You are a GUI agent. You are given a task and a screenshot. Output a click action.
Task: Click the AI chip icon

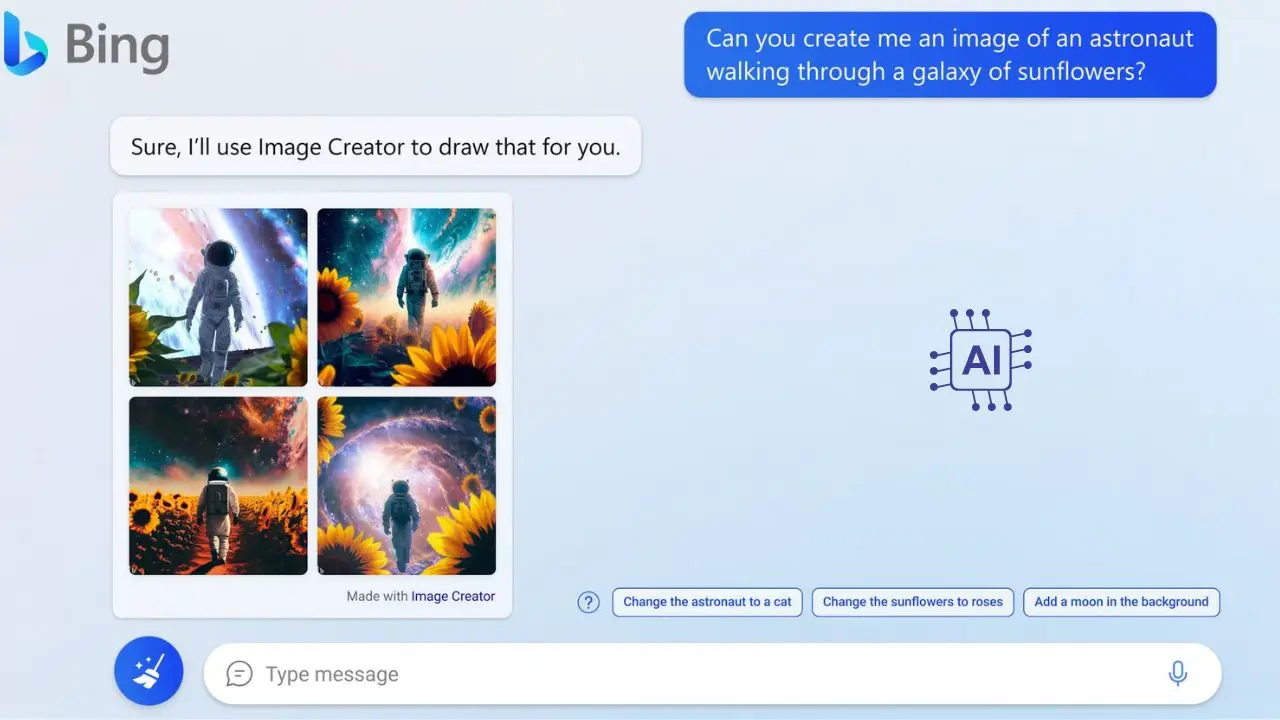coord(981,360)
